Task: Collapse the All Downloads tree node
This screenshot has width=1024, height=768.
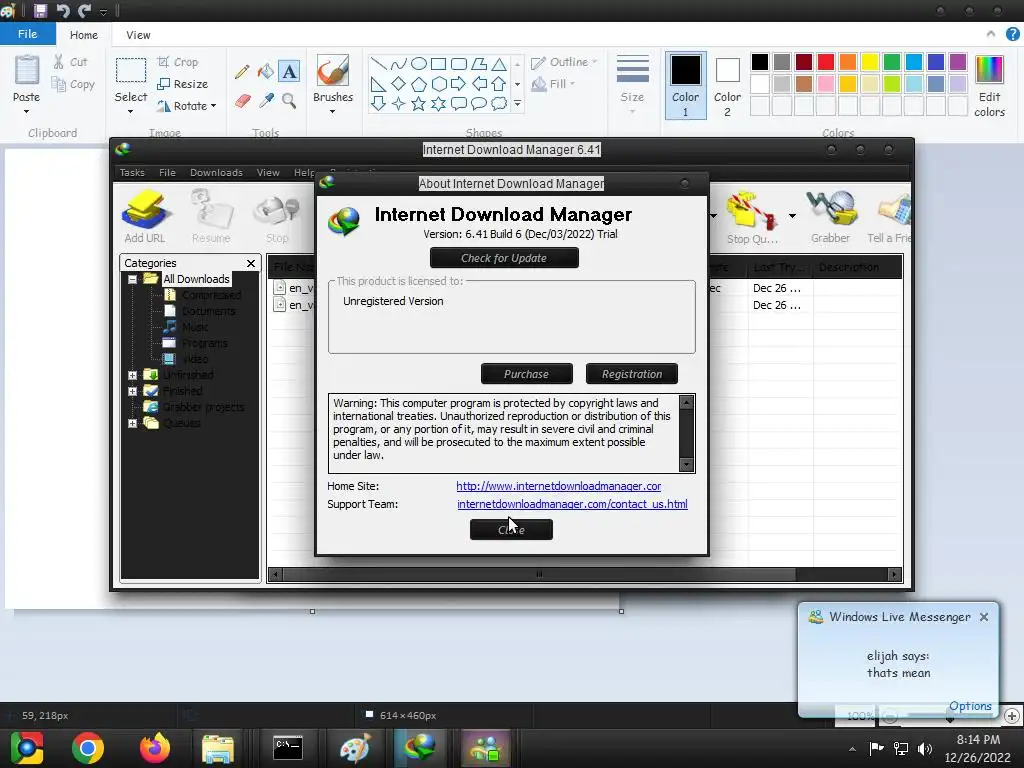Action: [x=133, y=280]
